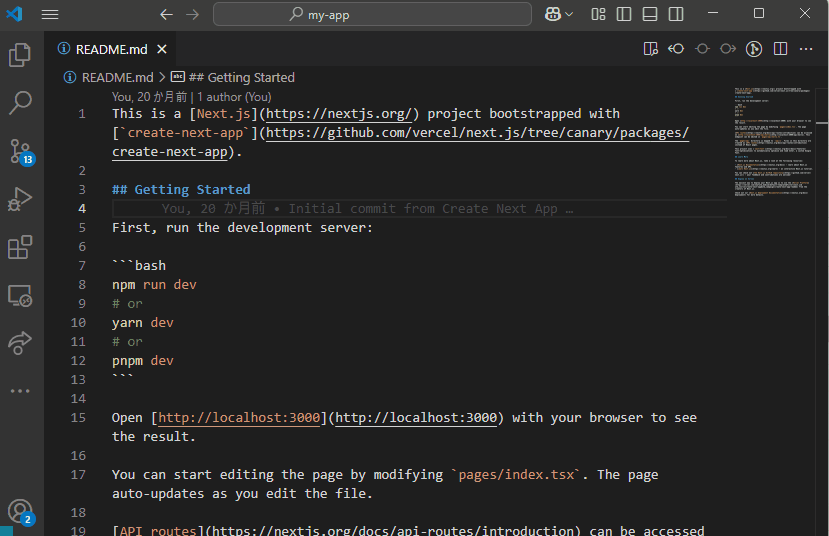
Task: Click `pages/index.tsx` inline code
Action: point(516,475)
